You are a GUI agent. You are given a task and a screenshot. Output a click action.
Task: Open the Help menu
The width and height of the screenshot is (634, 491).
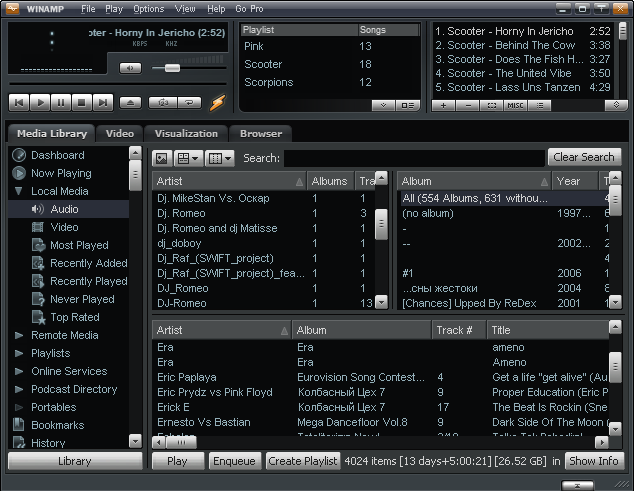216,8
